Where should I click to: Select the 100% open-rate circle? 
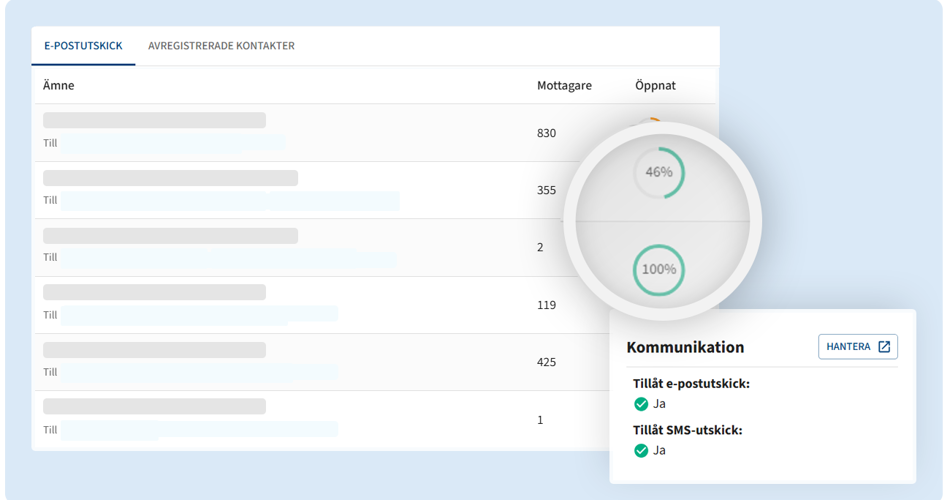(659, 270)
